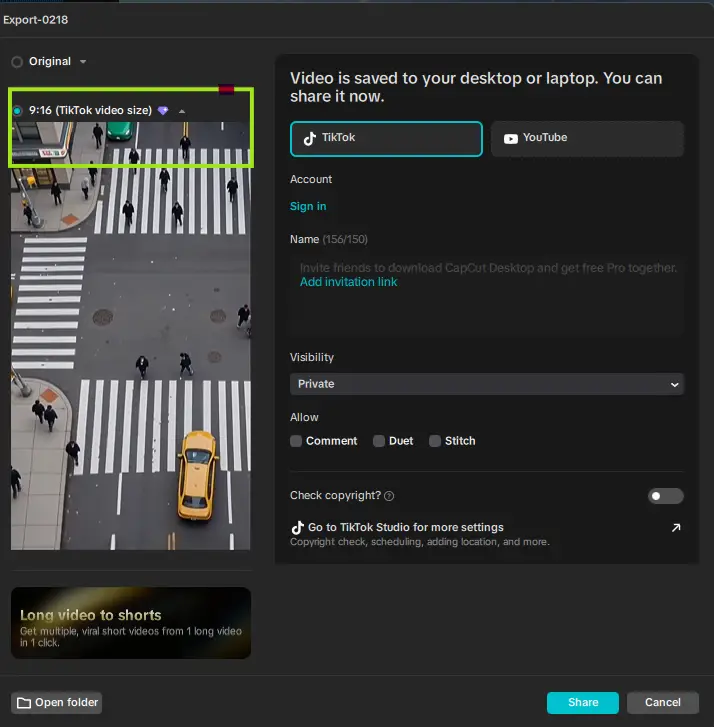The image size is (714, 727).
Task: Click the TikTok Studio note icon
Action: click(x=297, y=527)
